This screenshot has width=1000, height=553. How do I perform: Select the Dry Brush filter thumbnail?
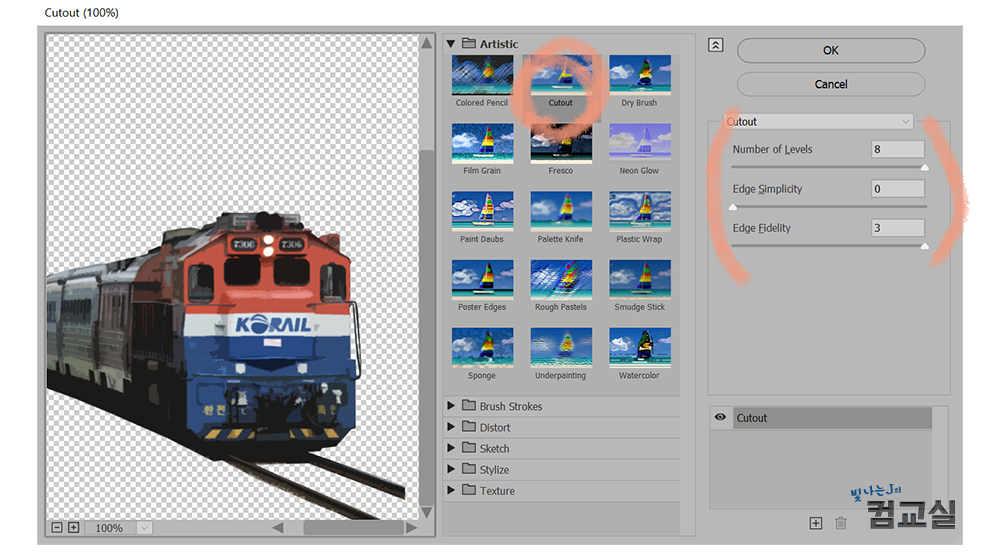640,75
